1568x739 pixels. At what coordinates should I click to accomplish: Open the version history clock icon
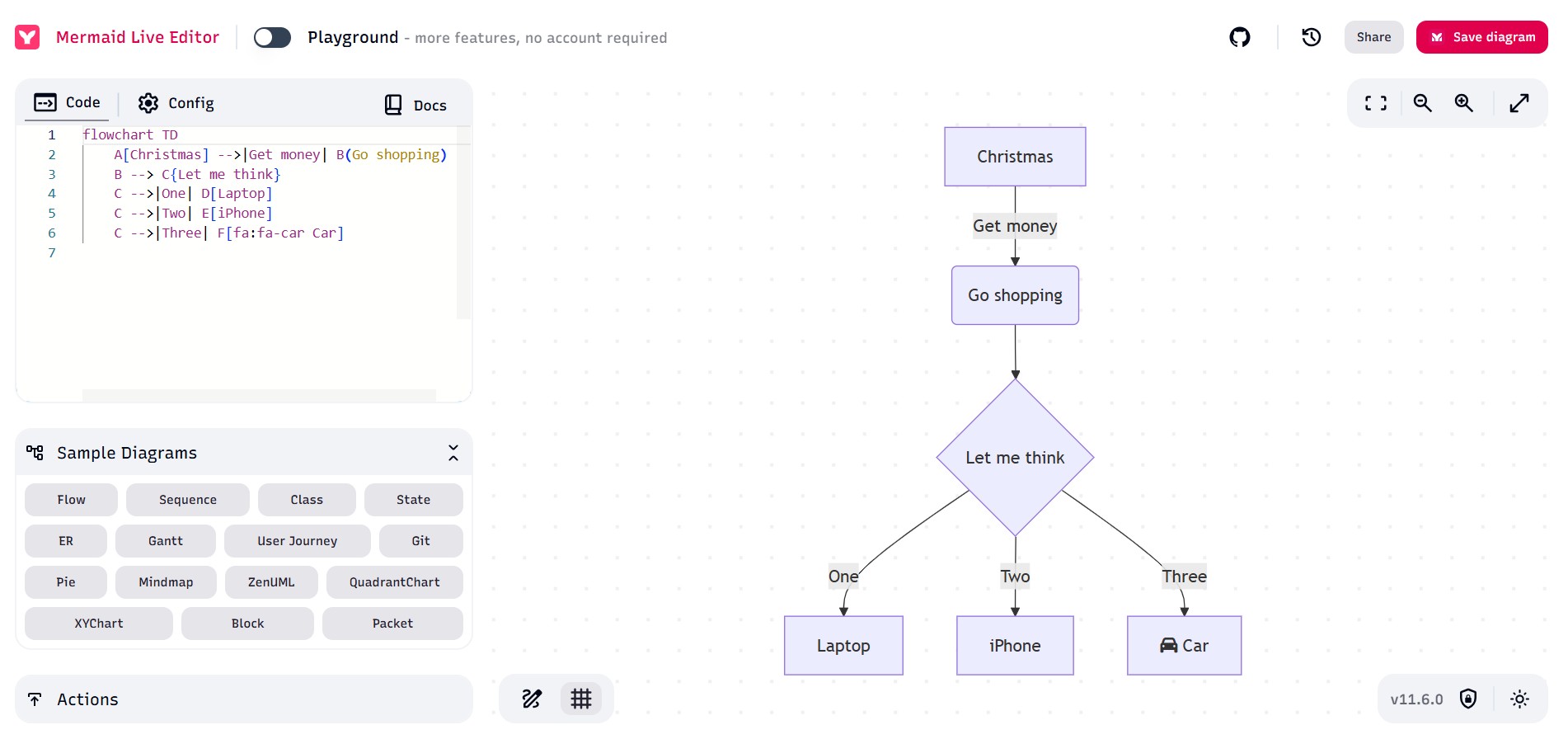point(1312,37)
